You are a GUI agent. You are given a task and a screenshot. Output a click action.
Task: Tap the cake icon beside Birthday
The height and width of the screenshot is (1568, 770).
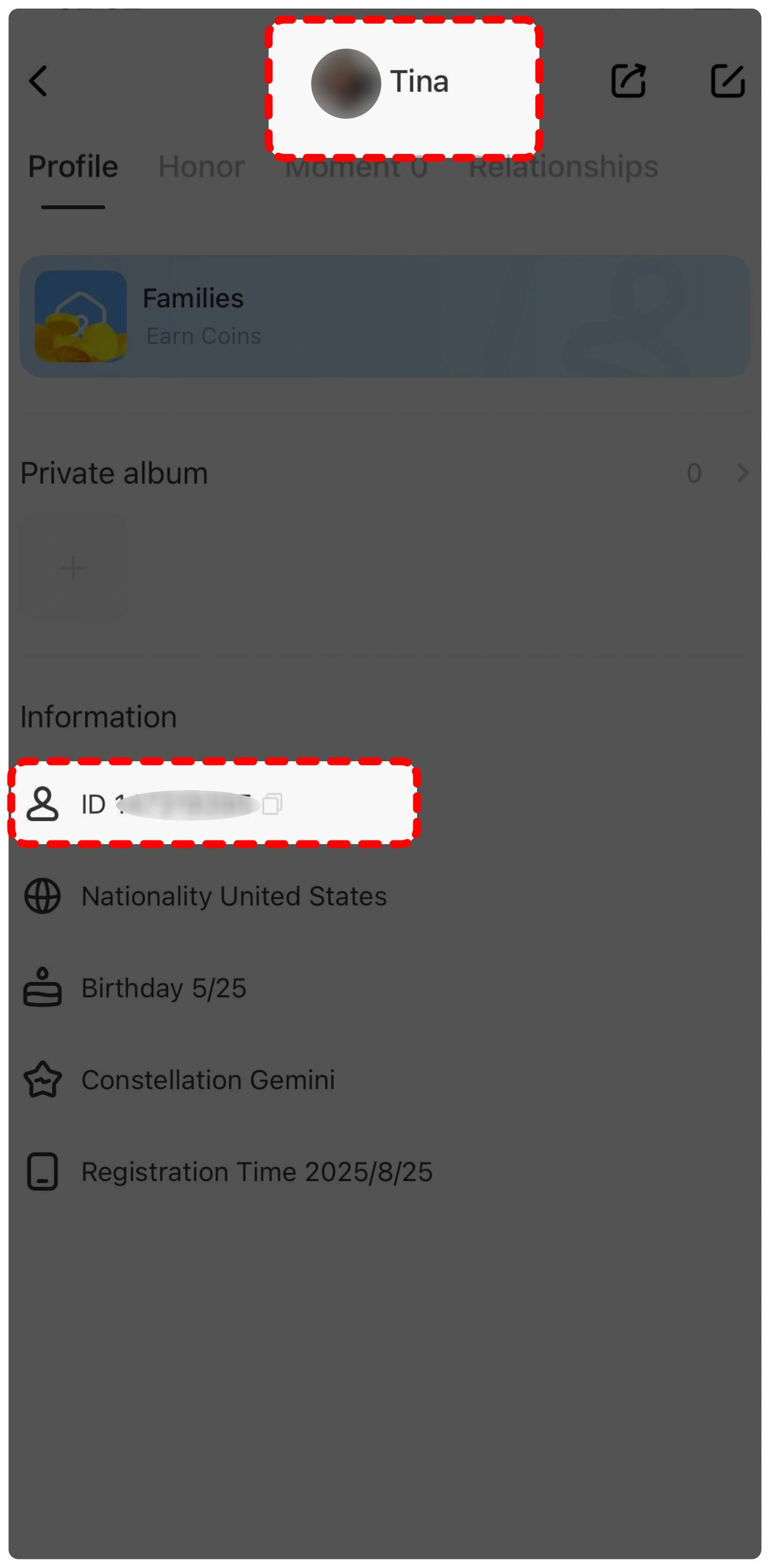(x=43, y=987)
